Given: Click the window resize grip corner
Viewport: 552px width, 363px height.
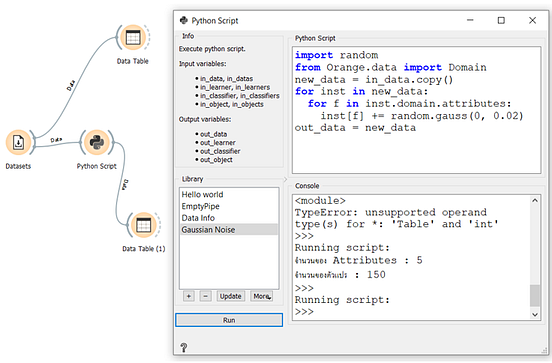Looking at the screenshot, I should coord(545,350).
